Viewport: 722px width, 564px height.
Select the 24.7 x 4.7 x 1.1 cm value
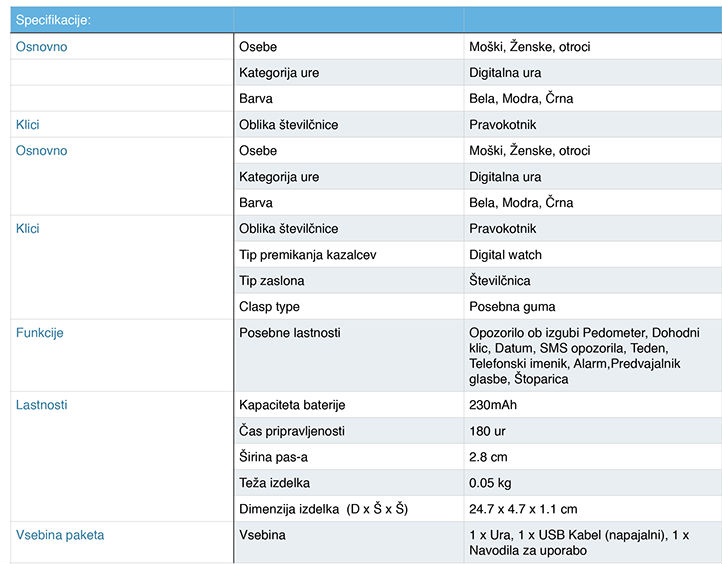[523, 509]
